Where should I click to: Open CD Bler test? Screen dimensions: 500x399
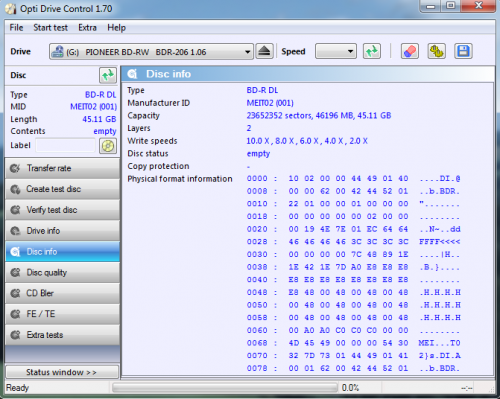[63, 293]
